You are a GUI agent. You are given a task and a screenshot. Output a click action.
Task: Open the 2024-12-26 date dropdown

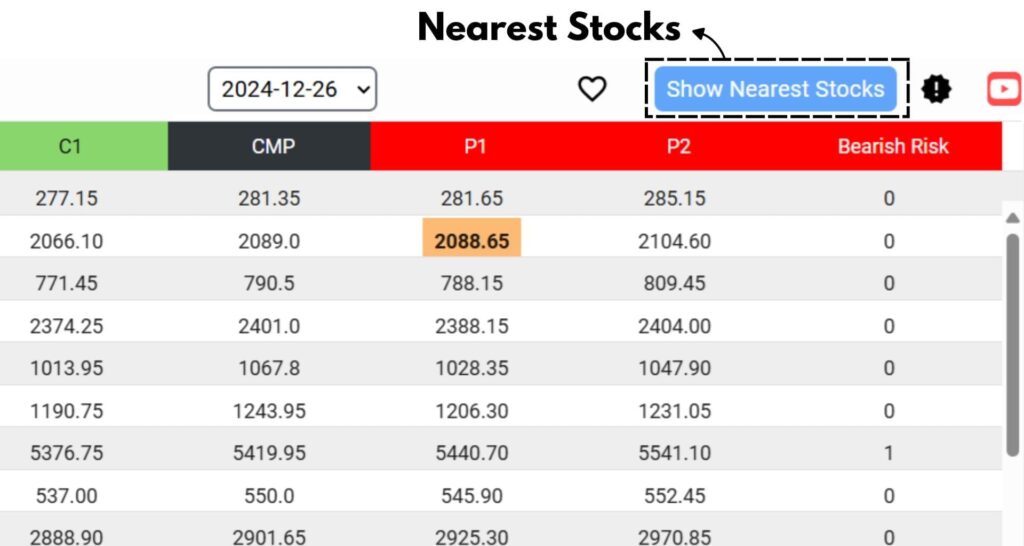point(292,89)
